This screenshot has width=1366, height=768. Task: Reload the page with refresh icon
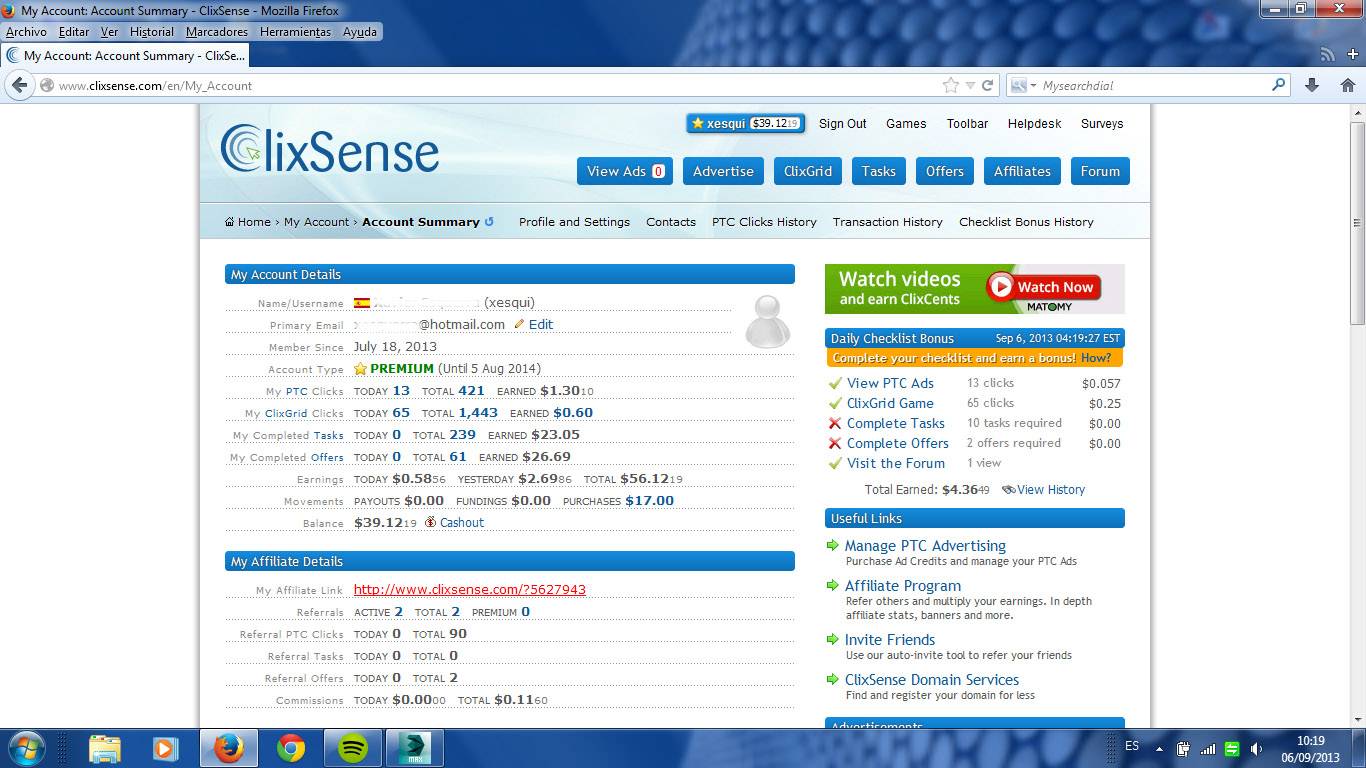tap(987, 86)
